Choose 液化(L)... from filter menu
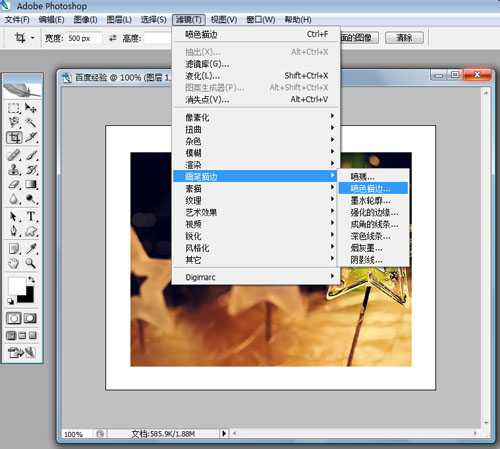This screenshot has height=449, width=500. pyautogui.click(x=256, y=76)
